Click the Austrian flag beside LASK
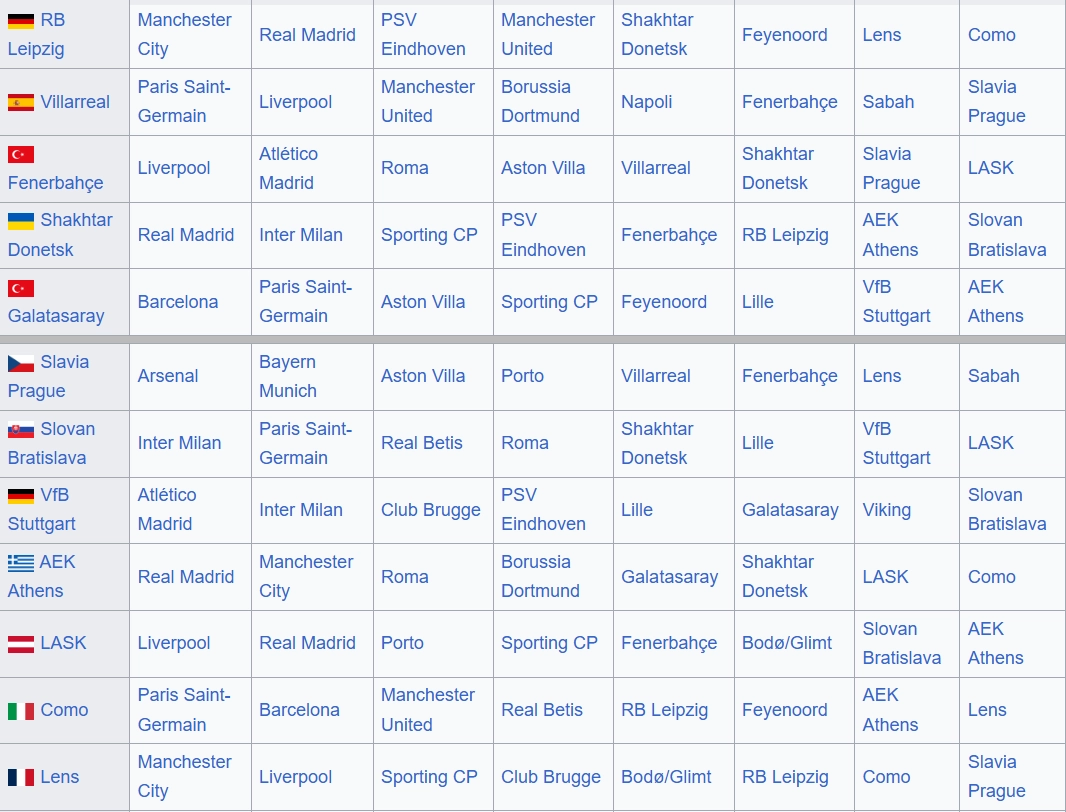Image resolution: width=1066 pixels, height=812 pixels. [x=21, y=643]
